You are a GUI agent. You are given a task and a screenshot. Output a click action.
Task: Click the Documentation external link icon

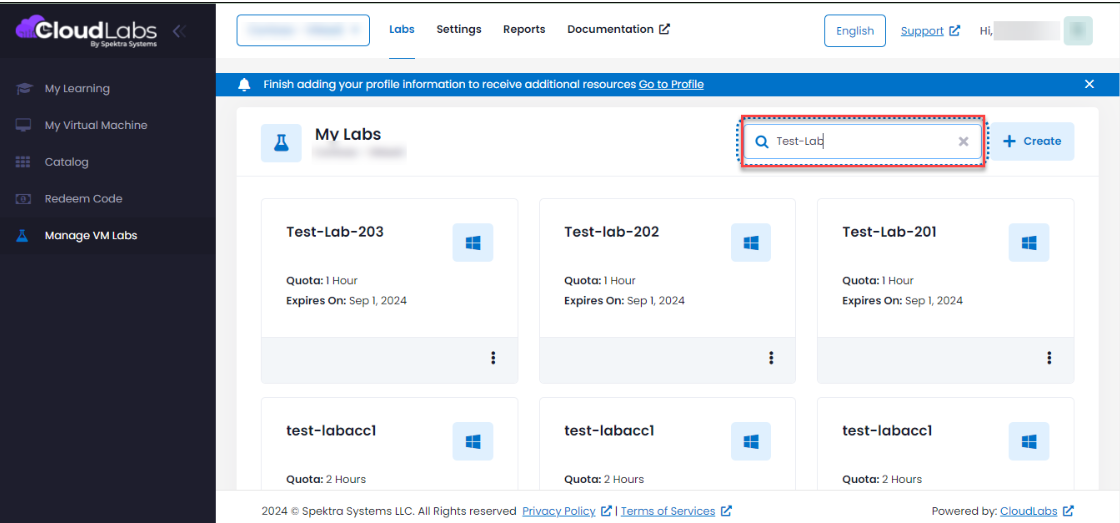point(664,29)
